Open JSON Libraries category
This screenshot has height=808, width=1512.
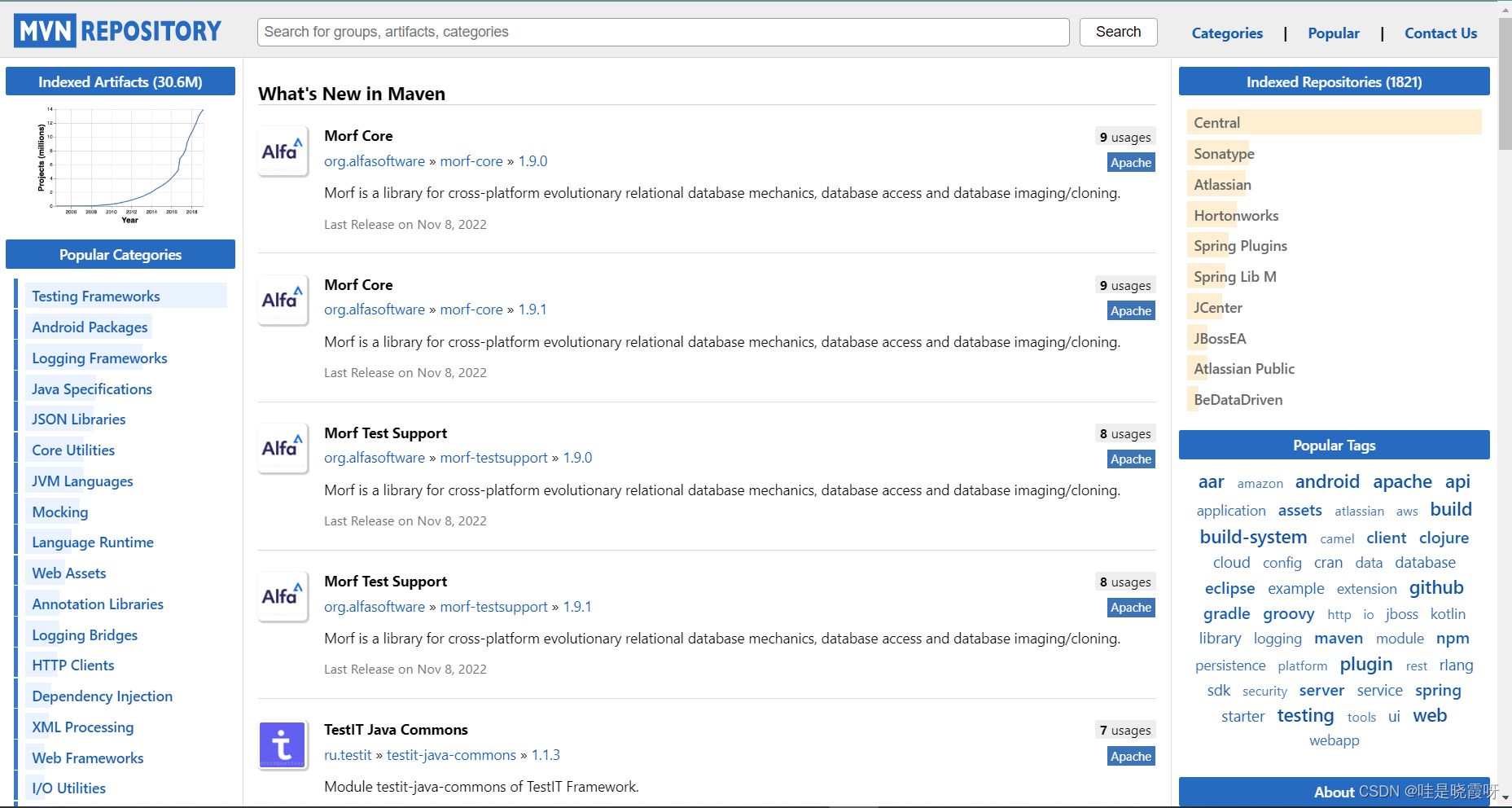coord(79,419)
